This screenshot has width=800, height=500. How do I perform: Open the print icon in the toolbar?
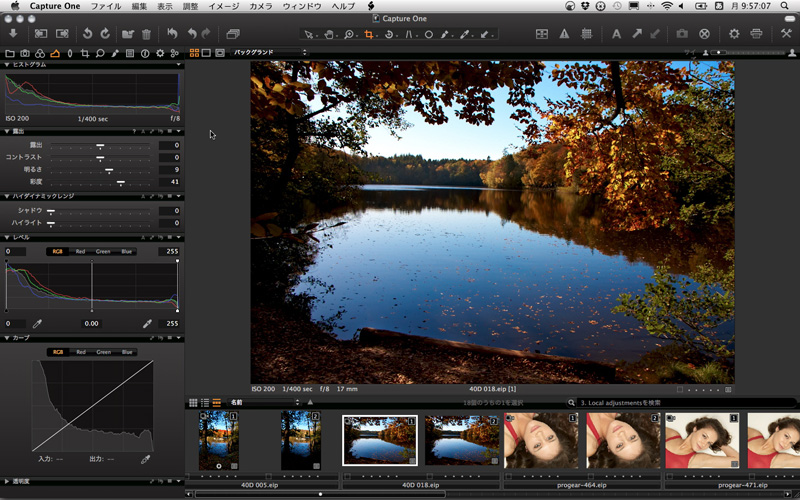coord(757,34)
